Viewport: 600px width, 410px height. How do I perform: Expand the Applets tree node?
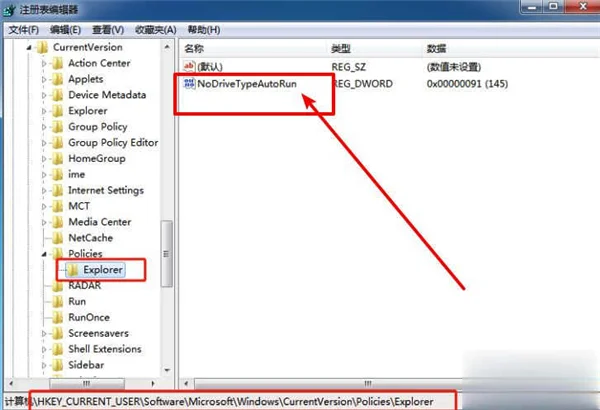[44, 80]
